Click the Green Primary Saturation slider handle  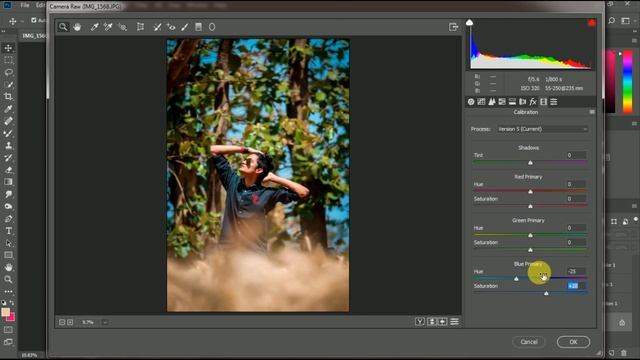(530, 250)
